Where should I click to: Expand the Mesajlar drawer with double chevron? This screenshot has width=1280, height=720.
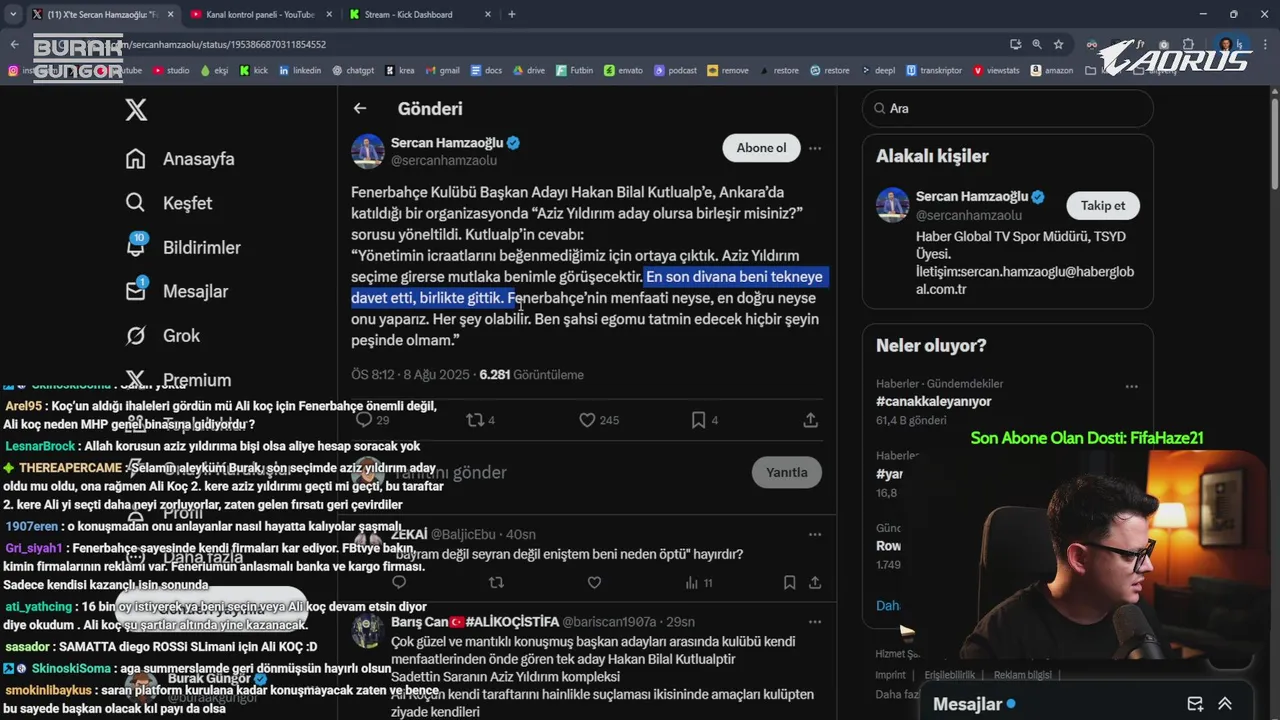(x=1225, y=703)
